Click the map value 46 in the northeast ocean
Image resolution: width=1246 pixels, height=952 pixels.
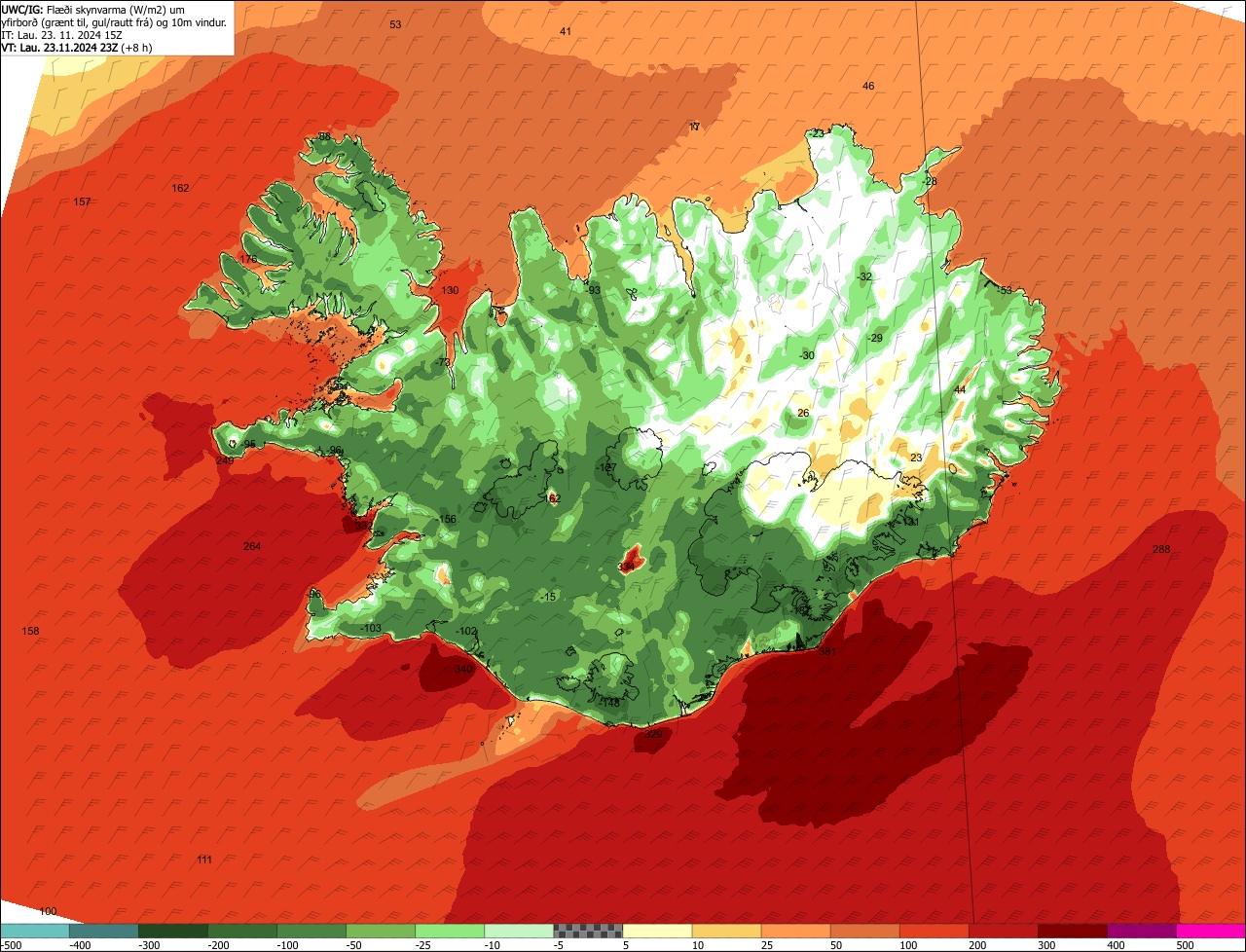[x=868, y=87]
